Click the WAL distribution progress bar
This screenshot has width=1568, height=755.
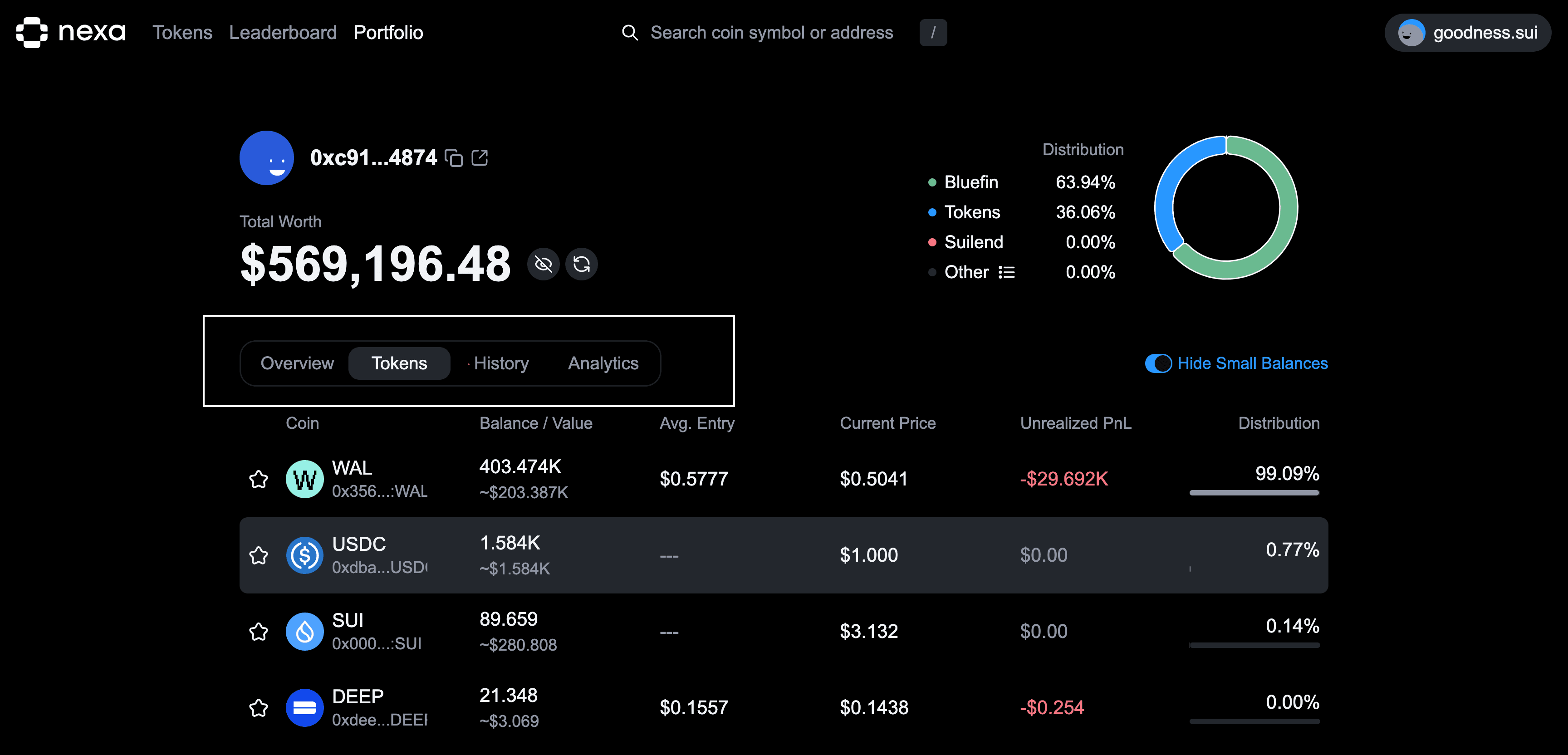tap(1254, 495)
